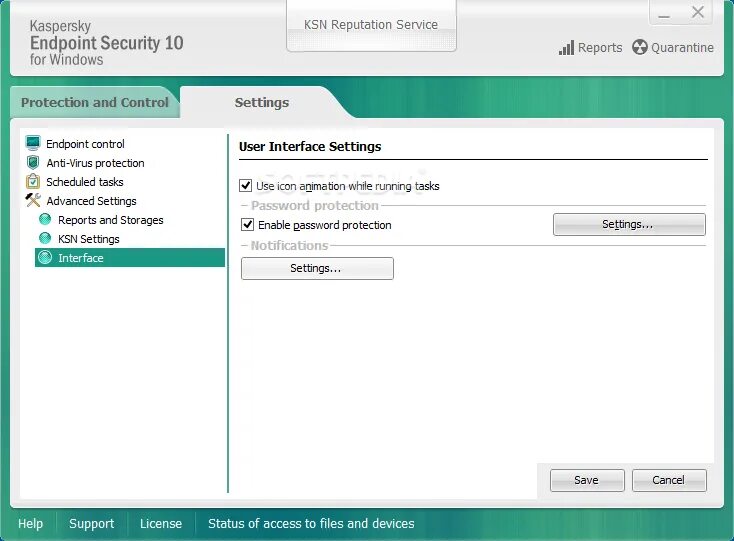The height and width of the screenshot is (541, 734).
Task: Select Endpoint control in the tree
Action: [x=85, y=144]
